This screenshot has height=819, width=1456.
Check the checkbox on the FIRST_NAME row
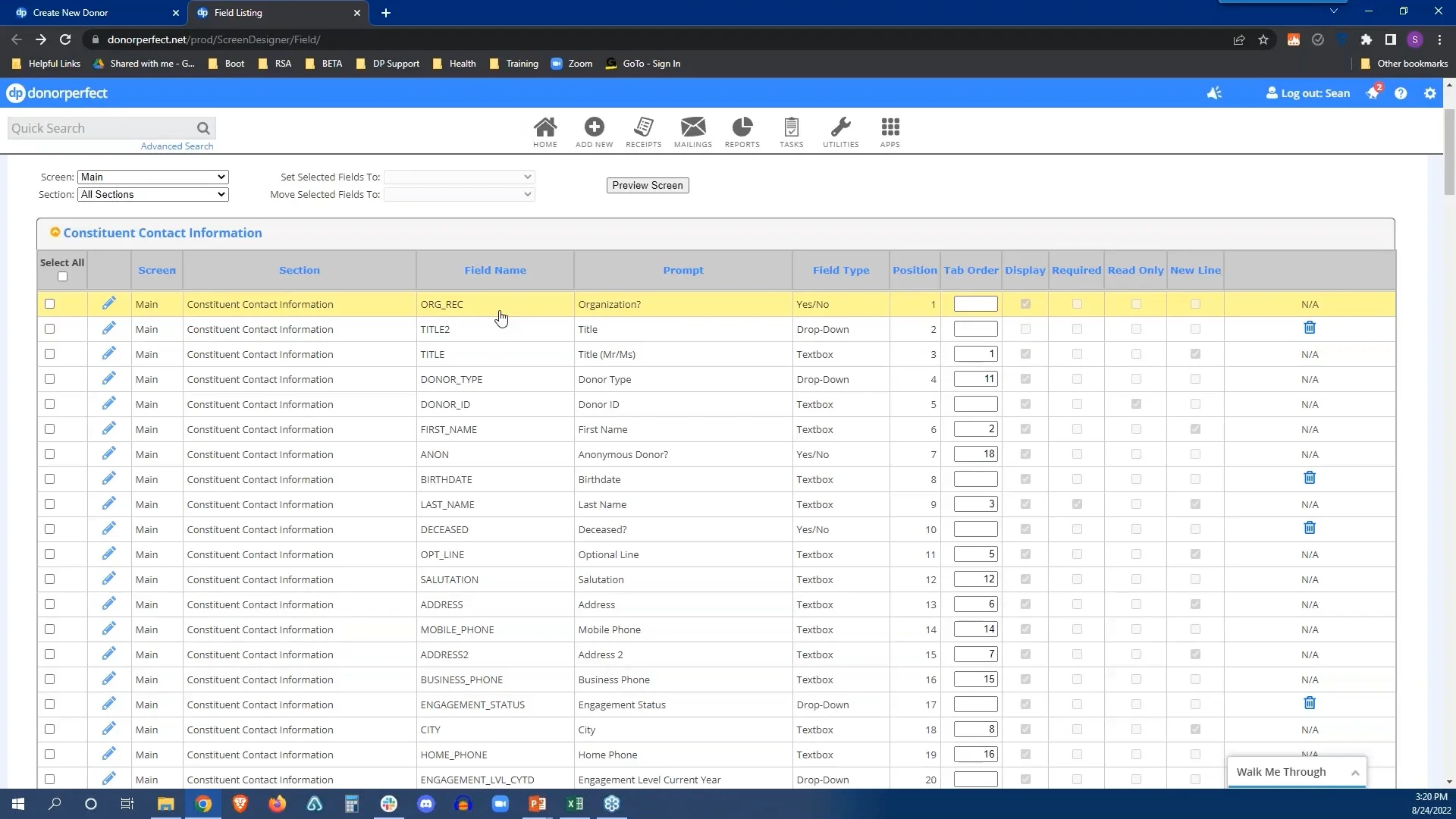click(x=49, y=428)
